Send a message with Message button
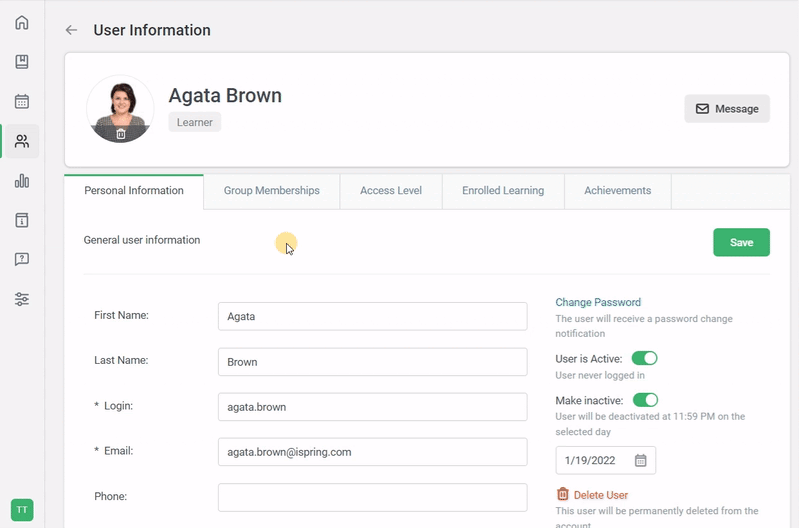Image resolution: width=799 pixels, height=528 pixels. [x=727, y=109]
